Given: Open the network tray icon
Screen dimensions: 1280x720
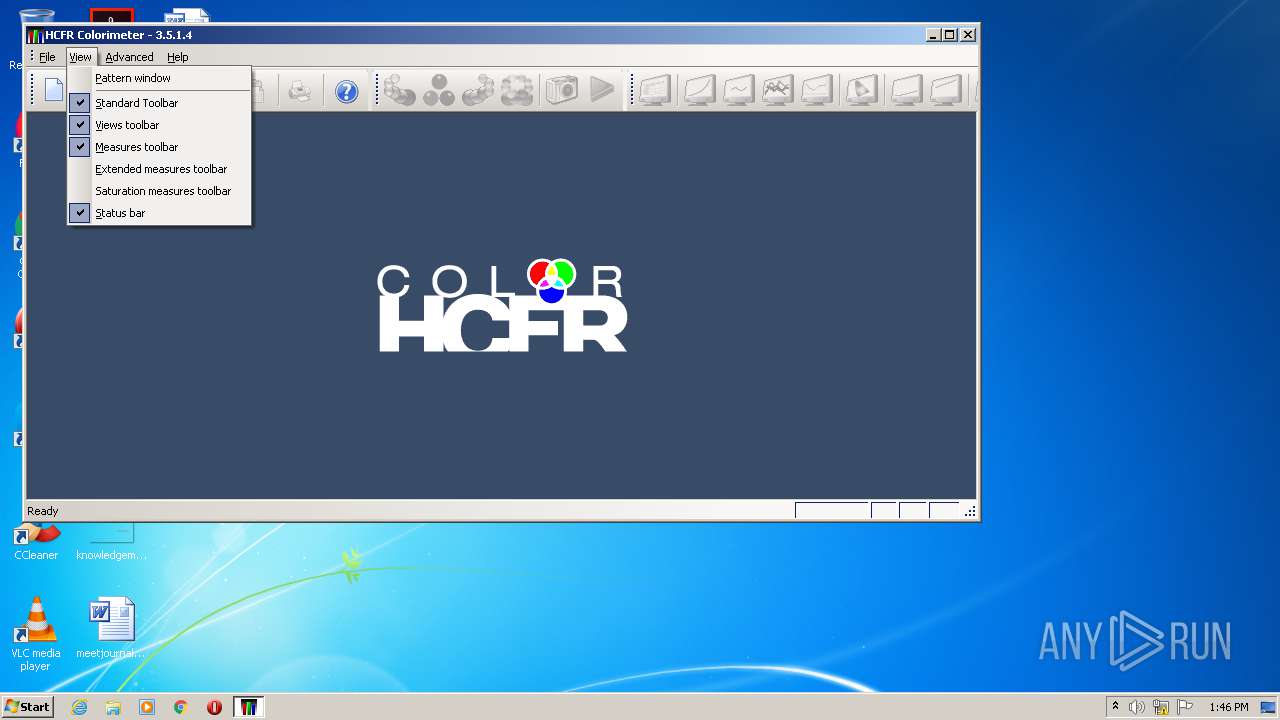Looking at the screenshot, I should (1161, 707).
